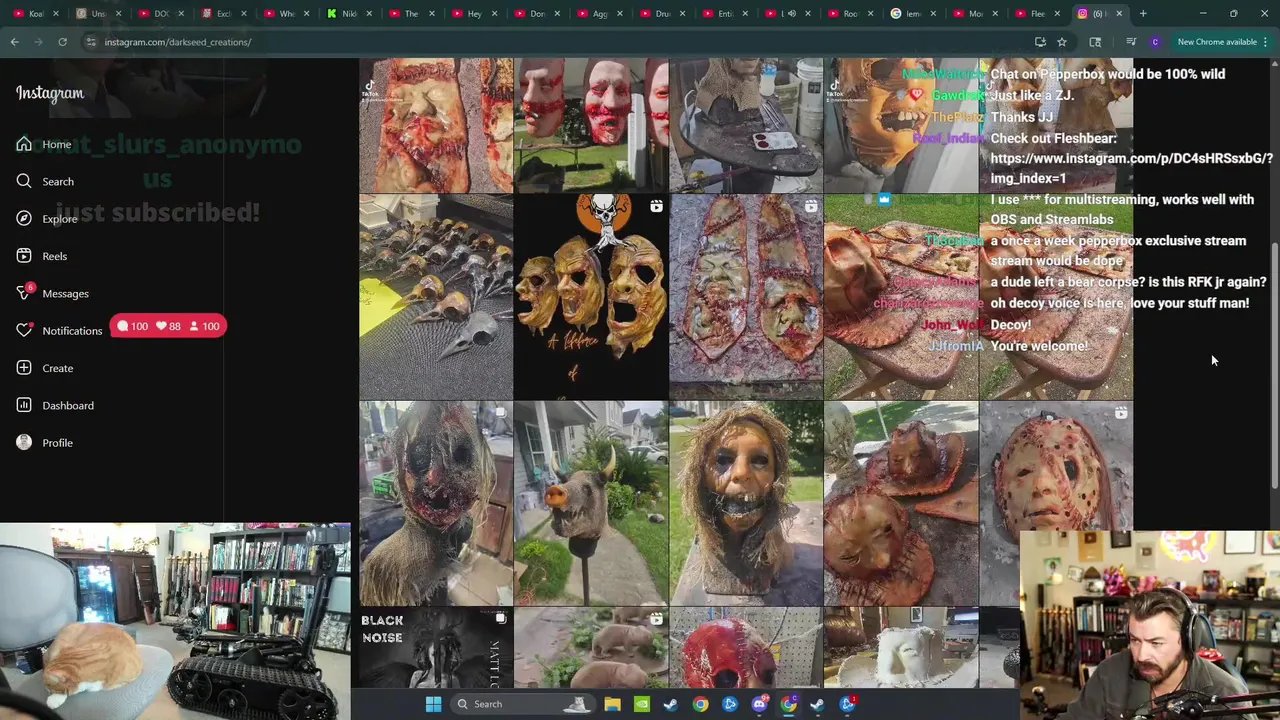Viewport: 1280px width, 720px height.
Task: Switch to the Flee browser tab
Action: click(1036, 13)
